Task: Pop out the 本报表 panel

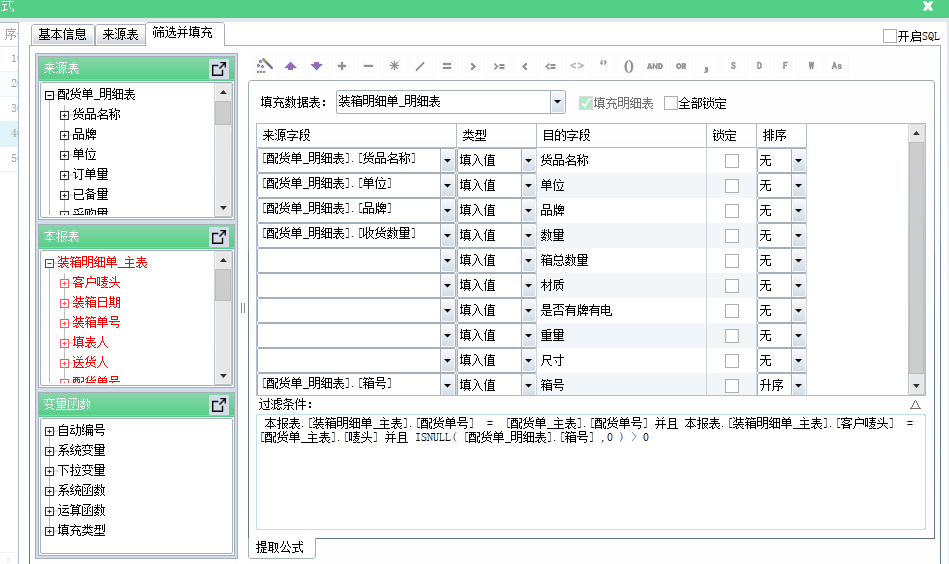Action: (219, 237)
